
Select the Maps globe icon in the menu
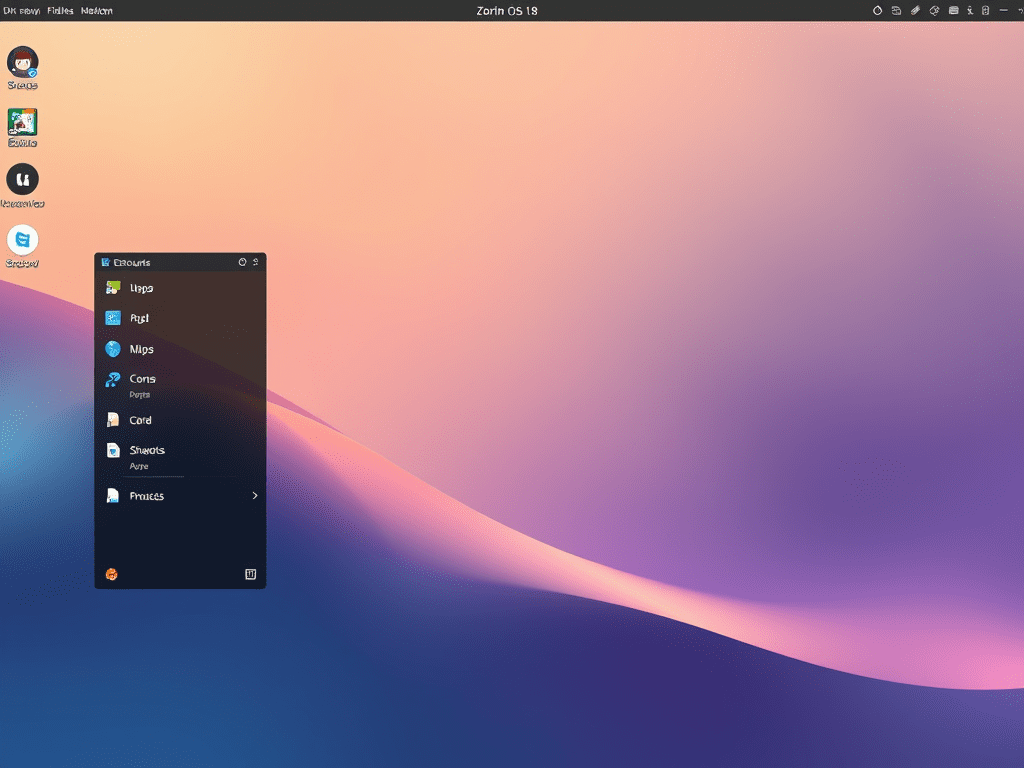[x=112, y=349]
